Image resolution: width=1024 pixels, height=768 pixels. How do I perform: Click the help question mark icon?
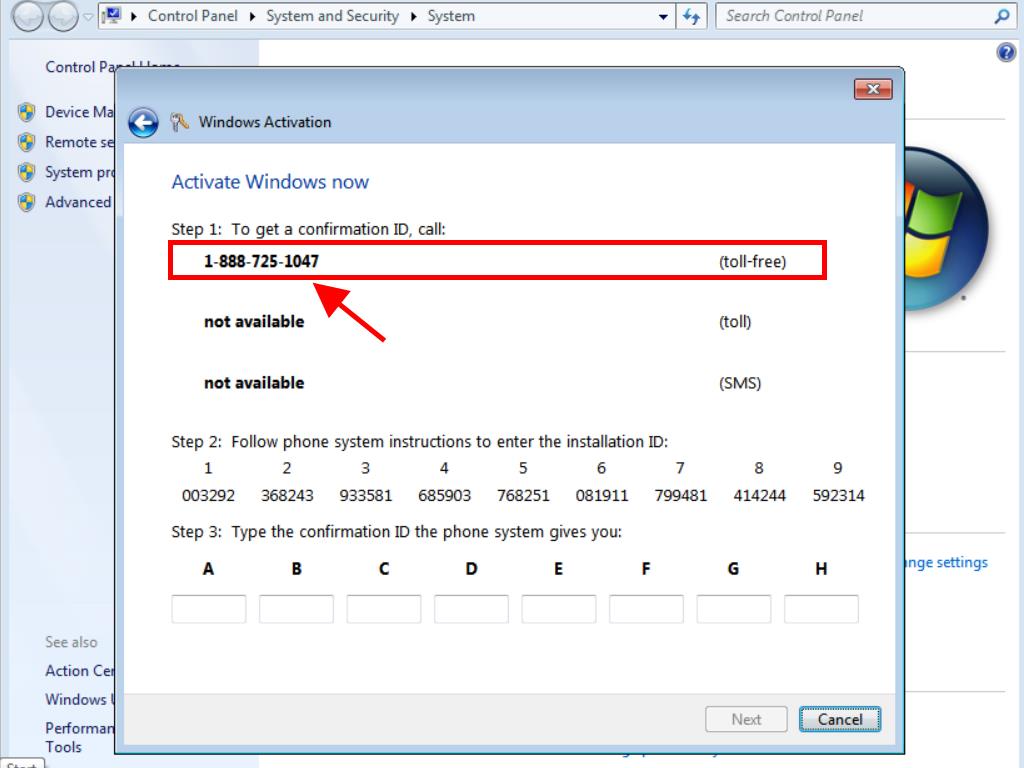point(1006,53)
